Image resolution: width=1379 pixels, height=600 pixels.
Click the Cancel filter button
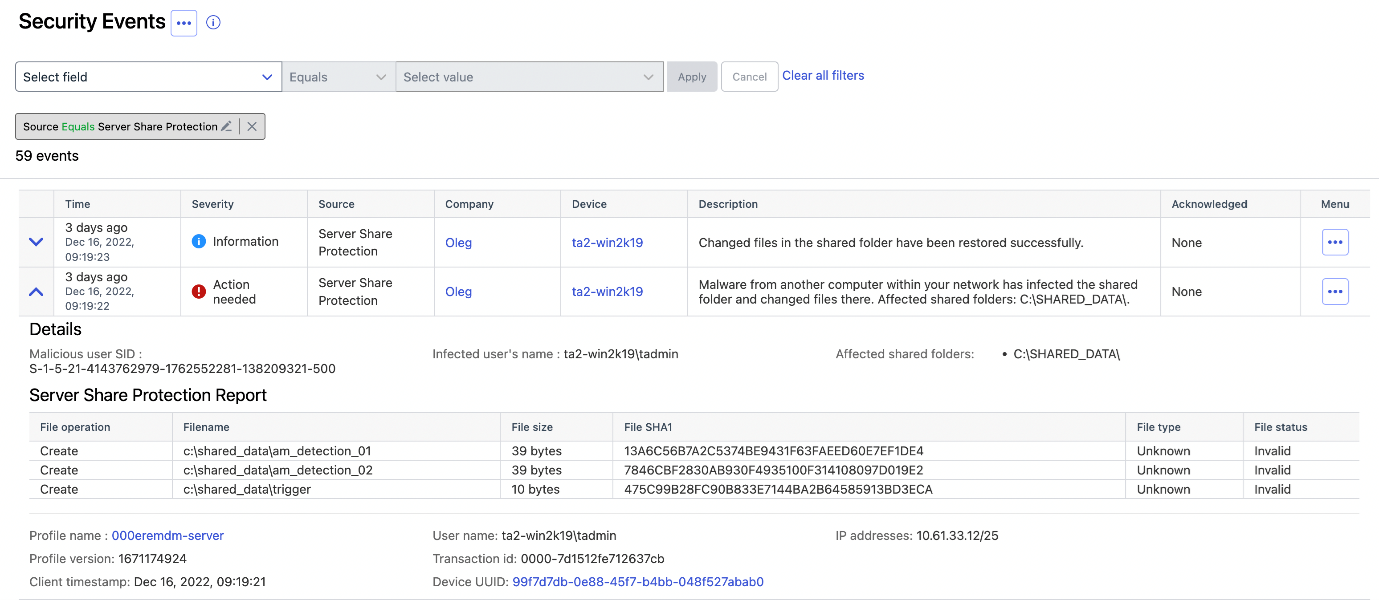point(750,77)
